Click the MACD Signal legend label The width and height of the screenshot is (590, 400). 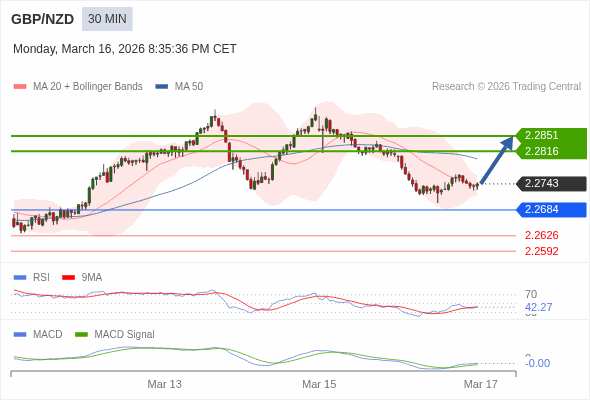coord(125,335)
